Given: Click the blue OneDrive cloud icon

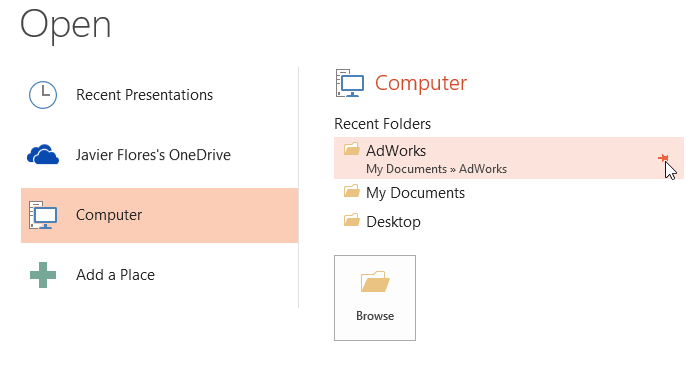Looking at the screenshot, I should click(x=43, y=155).
